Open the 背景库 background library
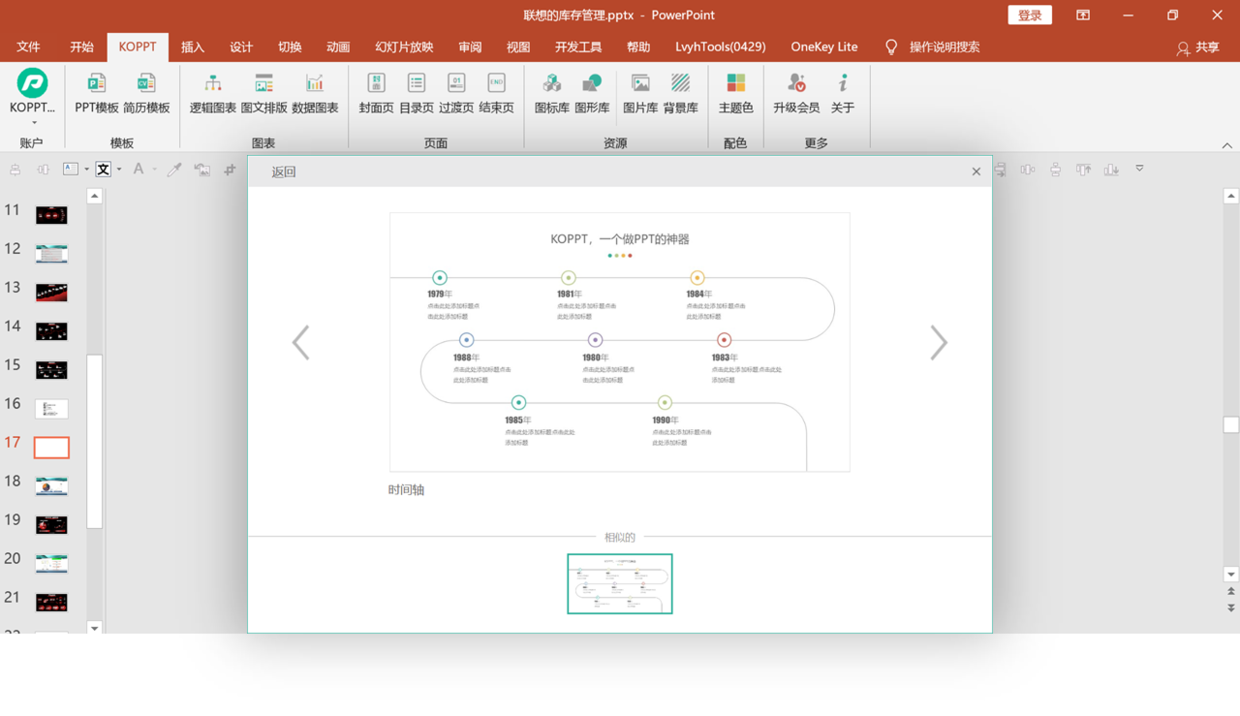Image resolution: width=1240 pixels, height=716 pixels. click(680, 92)
